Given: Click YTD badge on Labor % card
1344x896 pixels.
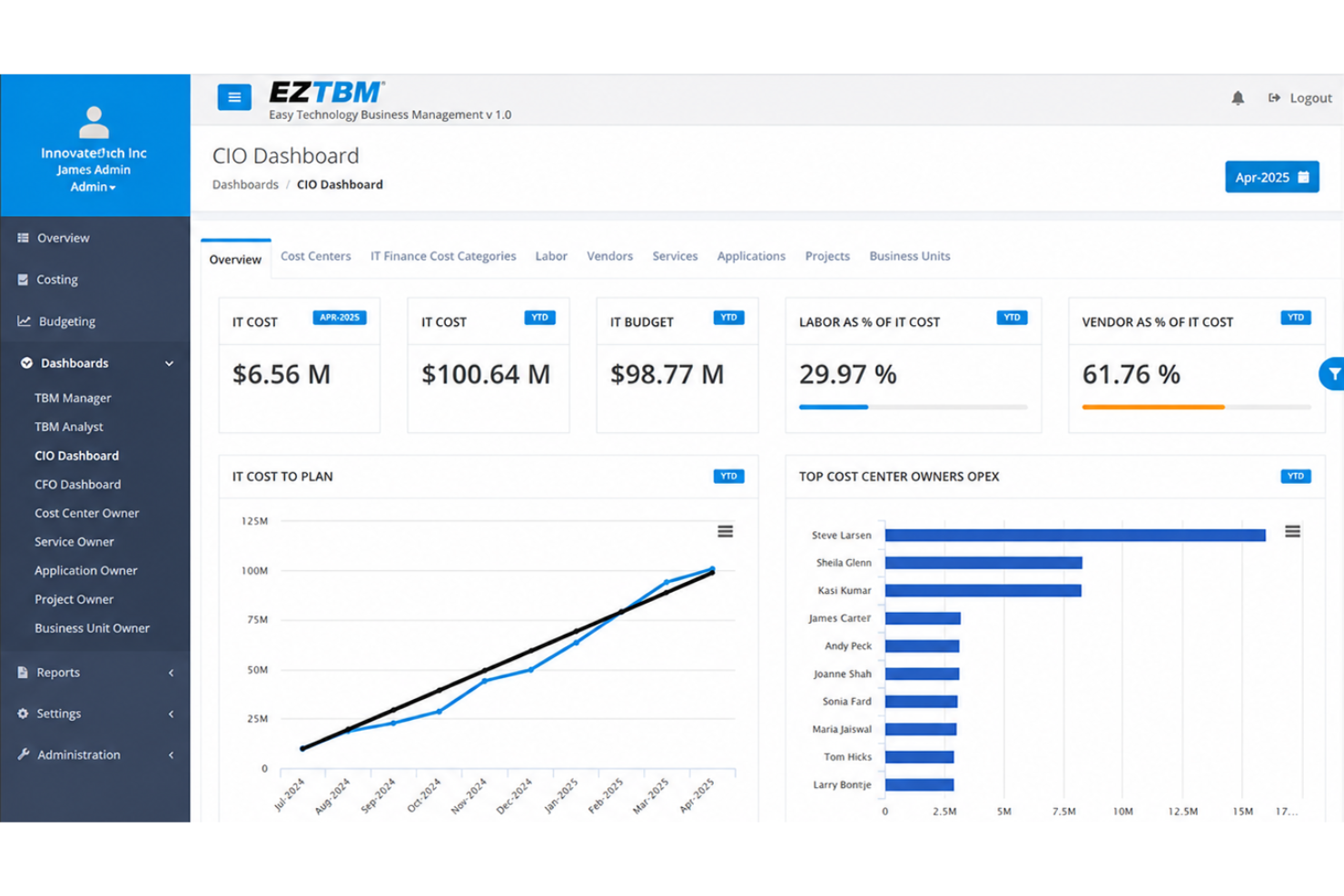Looking at the screenshot, I should [x=1012, y=318].
